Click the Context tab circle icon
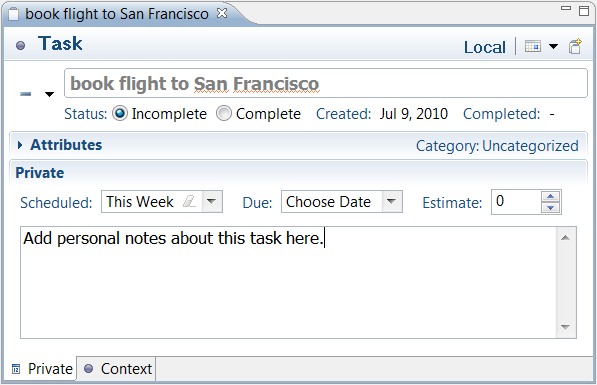Image resolution: width=597 pixels, height=385 pixels. point(88,368)
